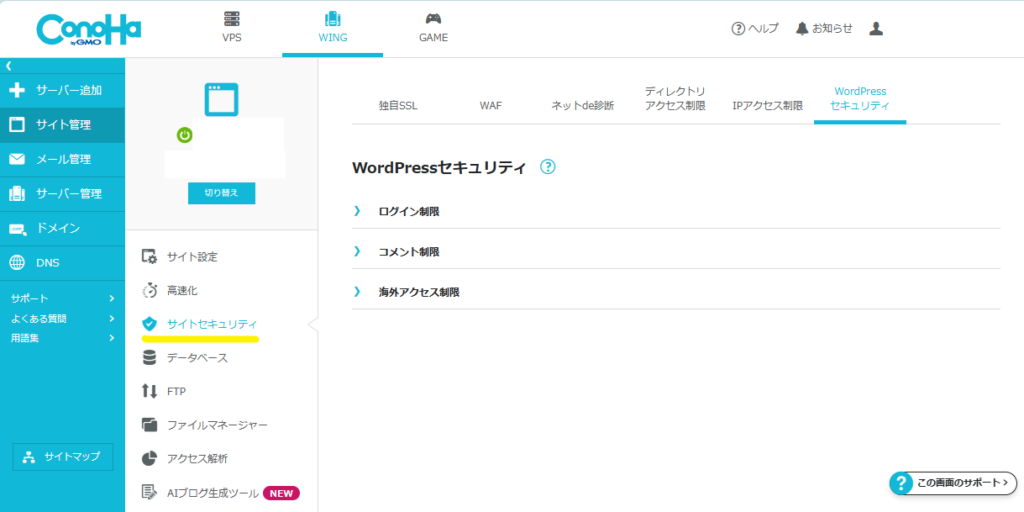Image resolution: width=1024 pixels, height=512 pixels.
Task: Open notifications bell icon
Action: click(802, 29)
